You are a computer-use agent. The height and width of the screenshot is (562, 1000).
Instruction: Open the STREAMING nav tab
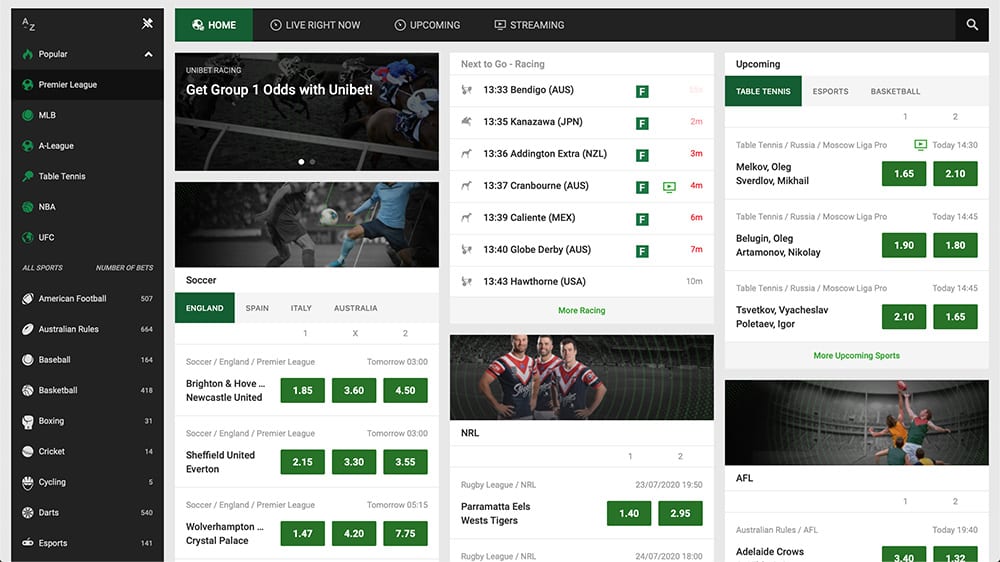pyautogui.click(x=529, y=25)
